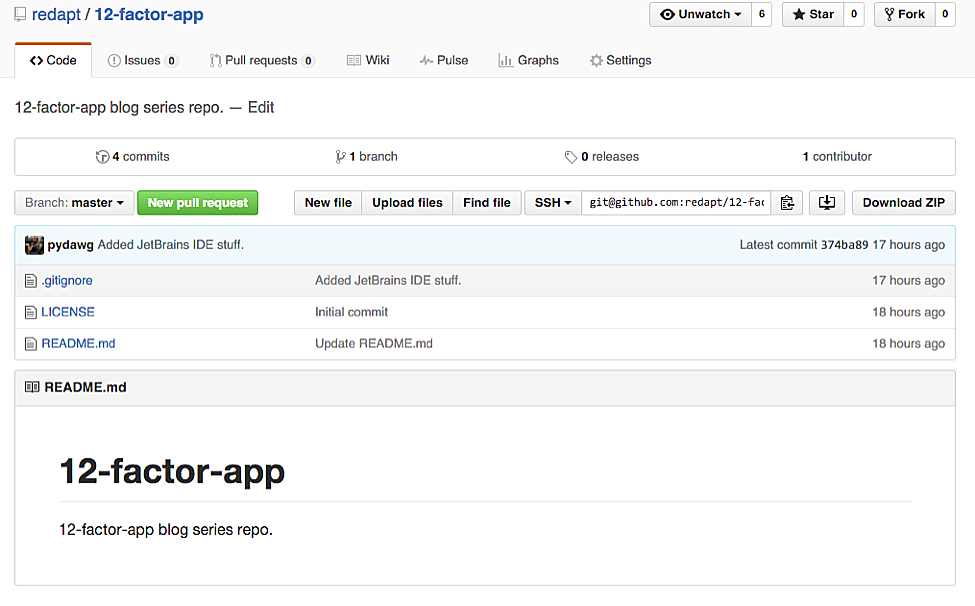This screenshot has height=606, width=975.
Task: Click the Find file button
Action: click(487, 203)
